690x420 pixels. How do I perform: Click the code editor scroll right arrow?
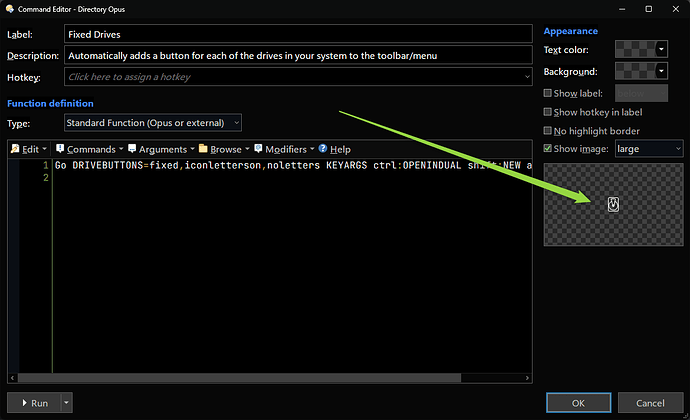pos(527,378)
